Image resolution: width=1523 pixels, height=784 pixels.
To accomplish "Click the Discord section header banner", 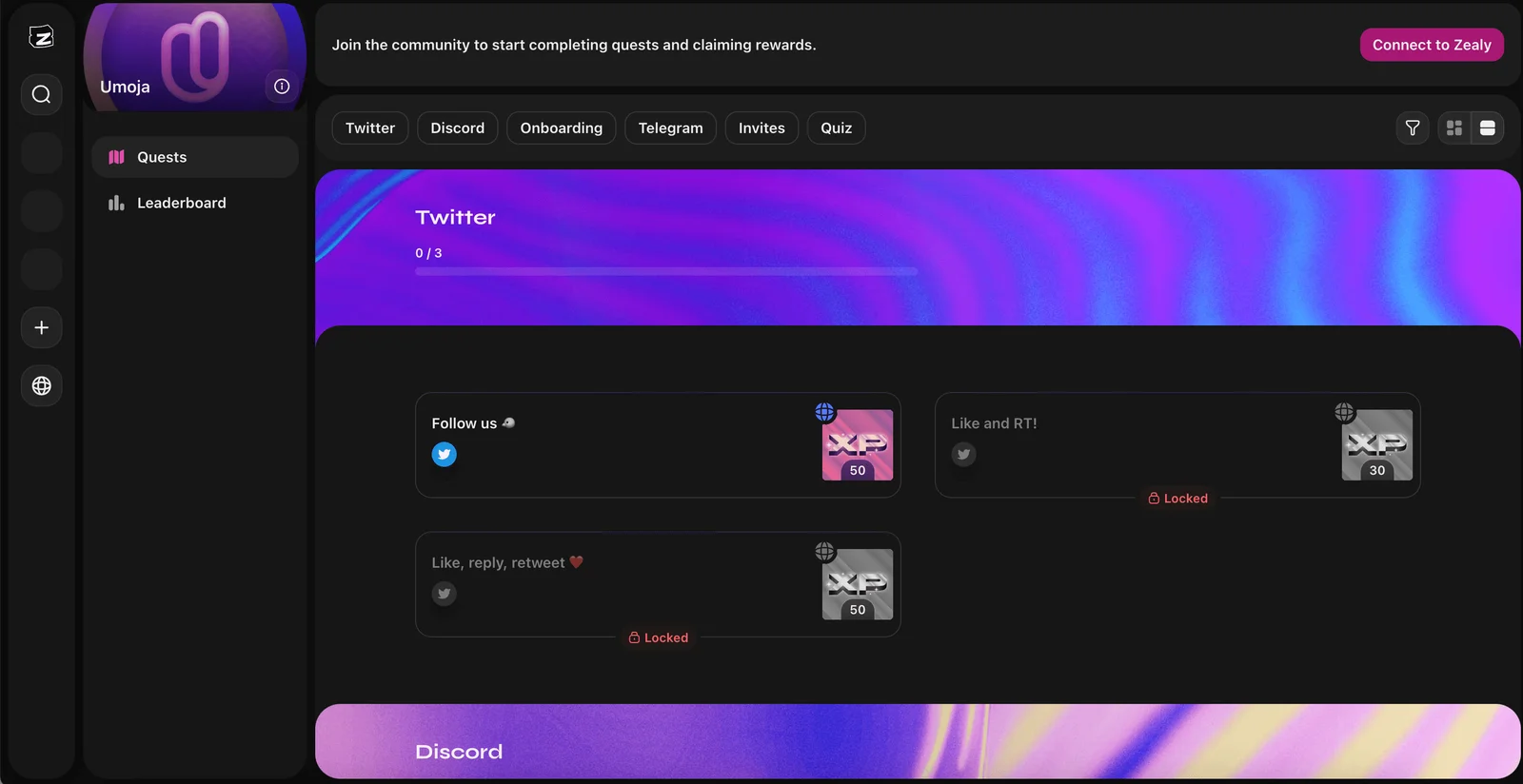I will pos(918,741).
